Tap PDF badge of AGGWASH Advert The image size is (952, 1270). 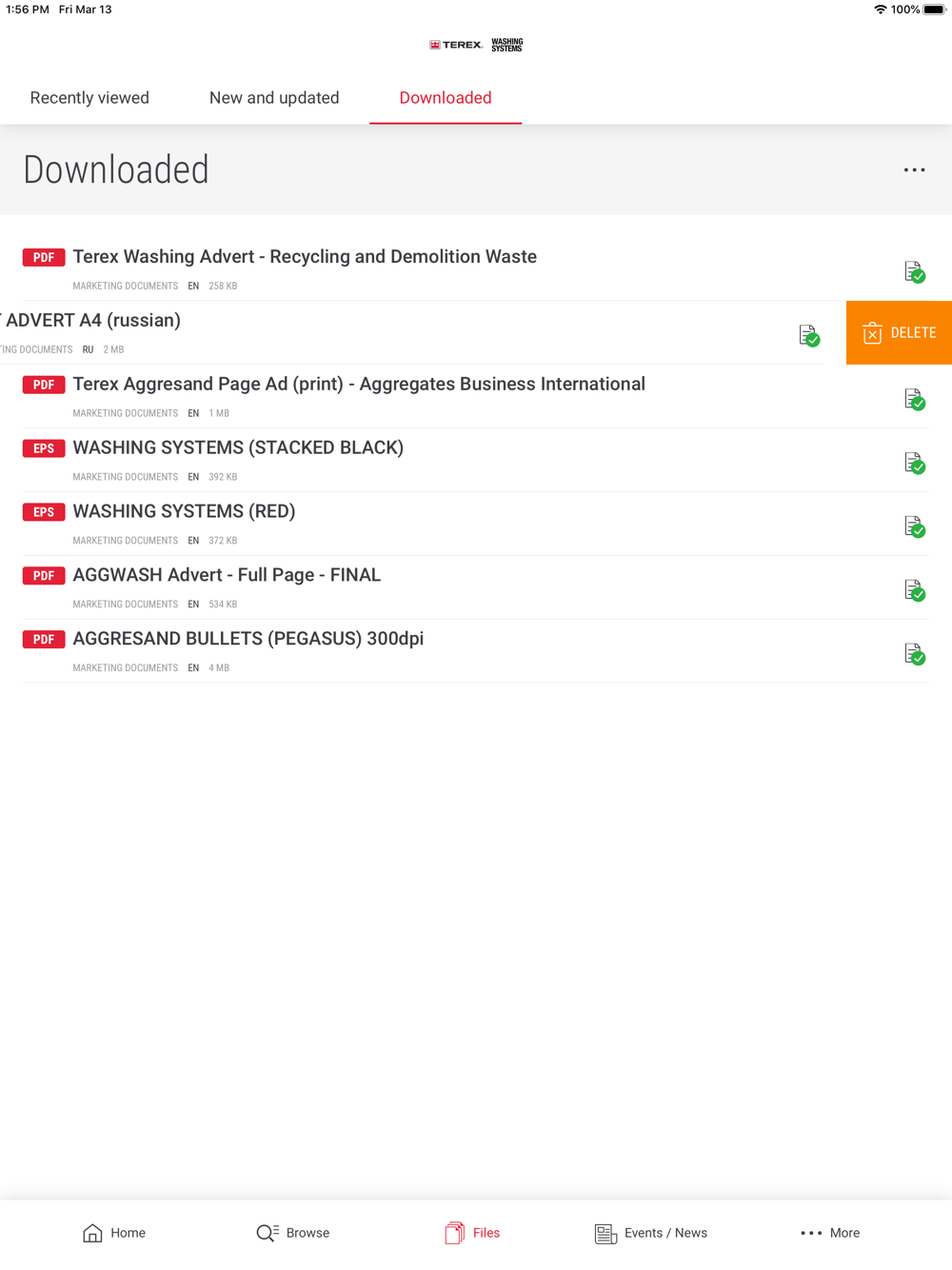coord(44,576)
